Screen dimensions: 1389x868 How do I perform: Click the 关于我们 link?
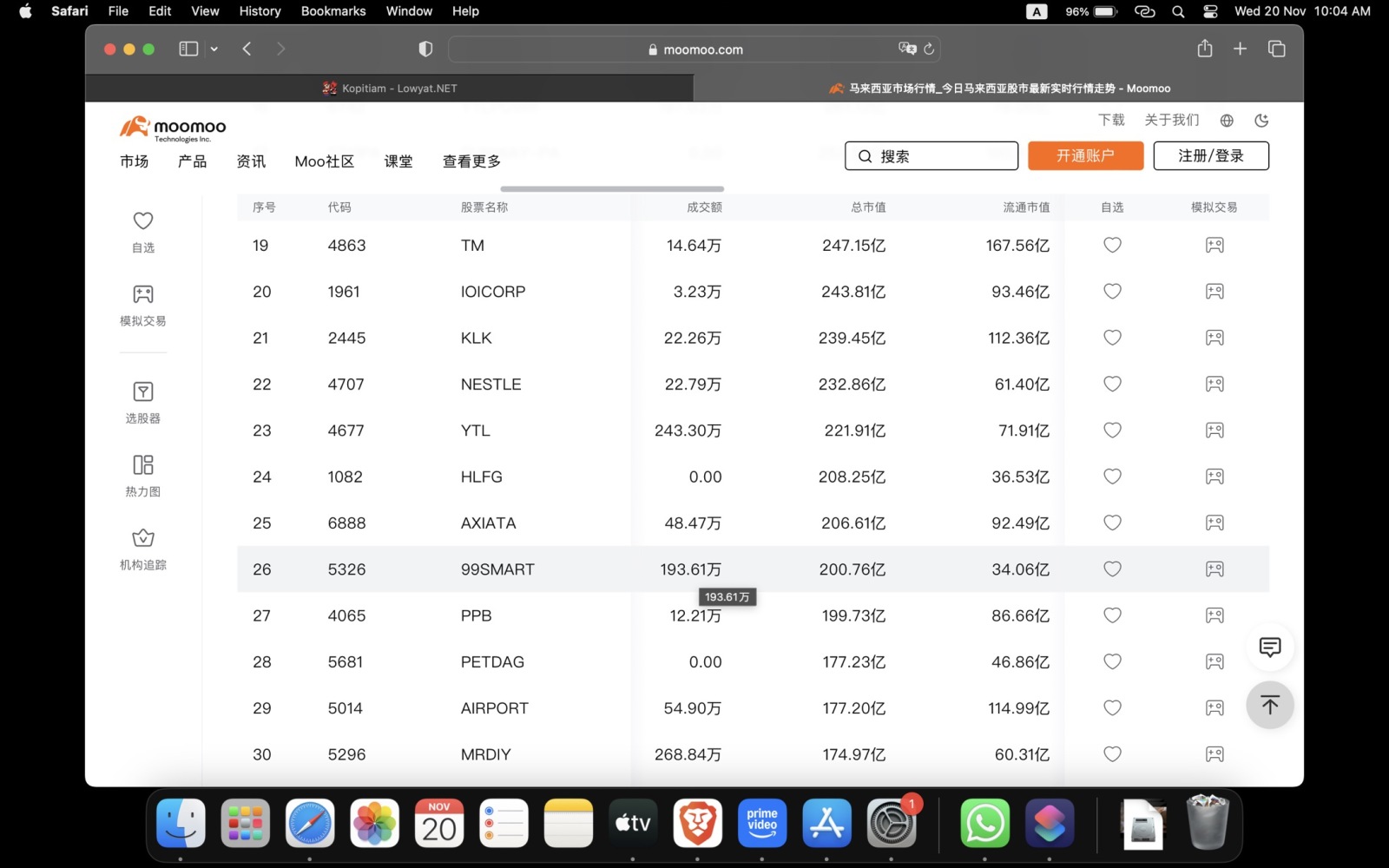[x=1172, y=120]
